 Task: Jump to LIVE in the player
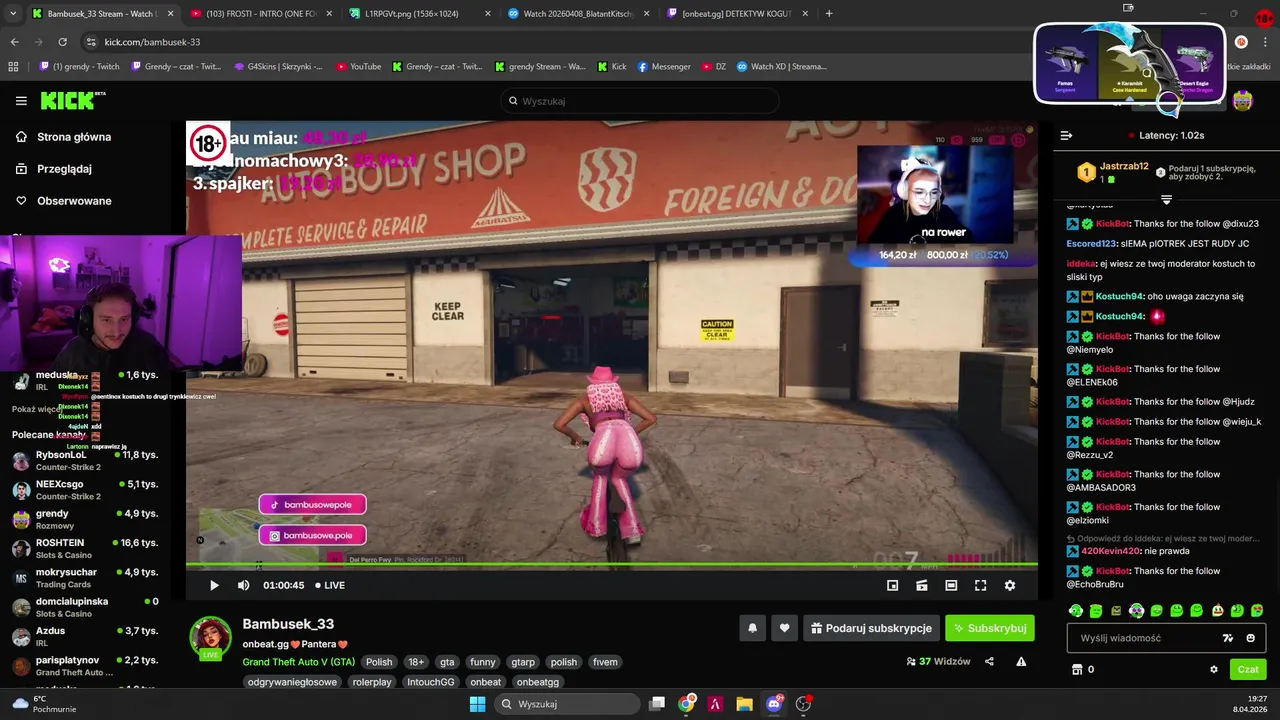[x=330, y=585]
